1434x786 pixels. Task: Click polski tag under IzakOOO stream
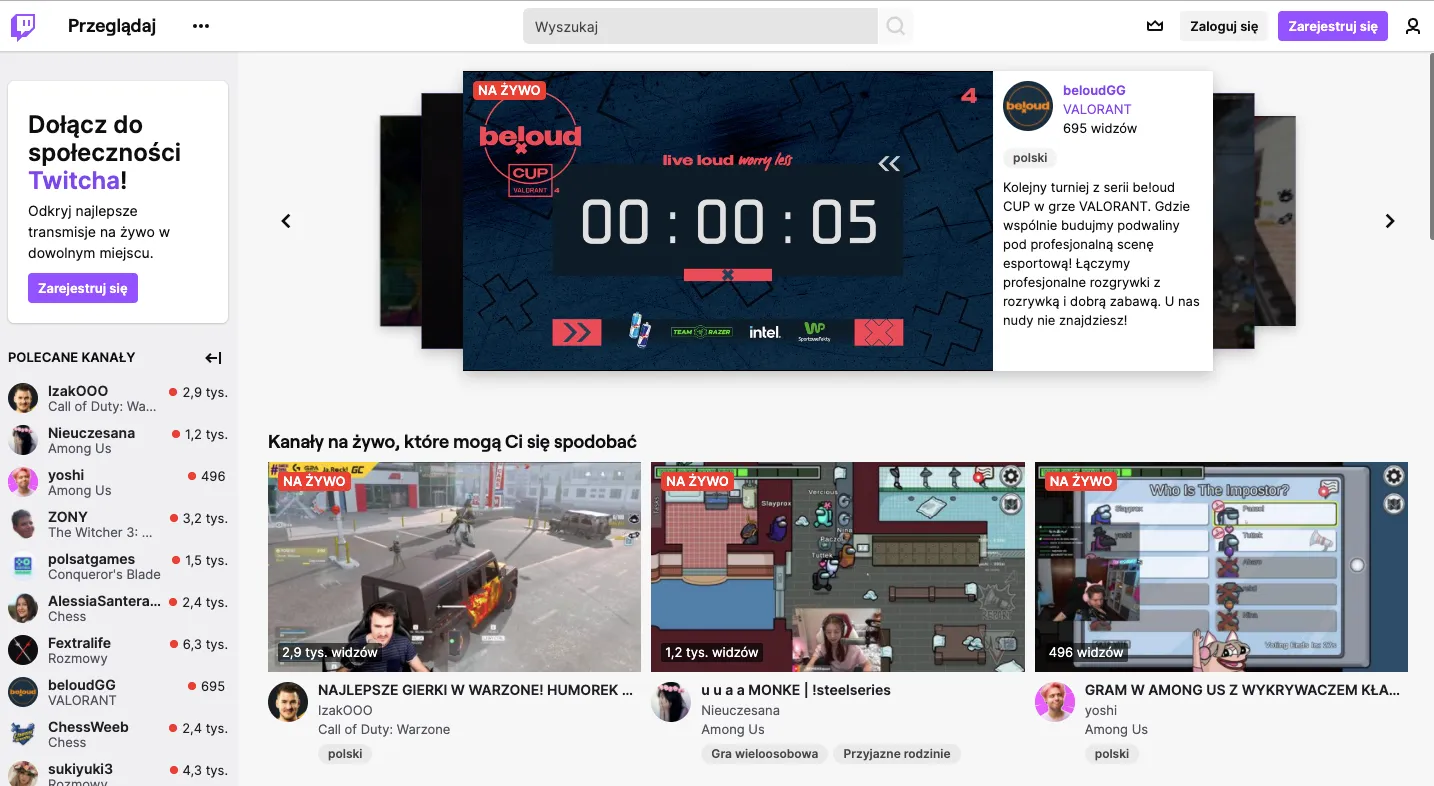pos(346,754)
